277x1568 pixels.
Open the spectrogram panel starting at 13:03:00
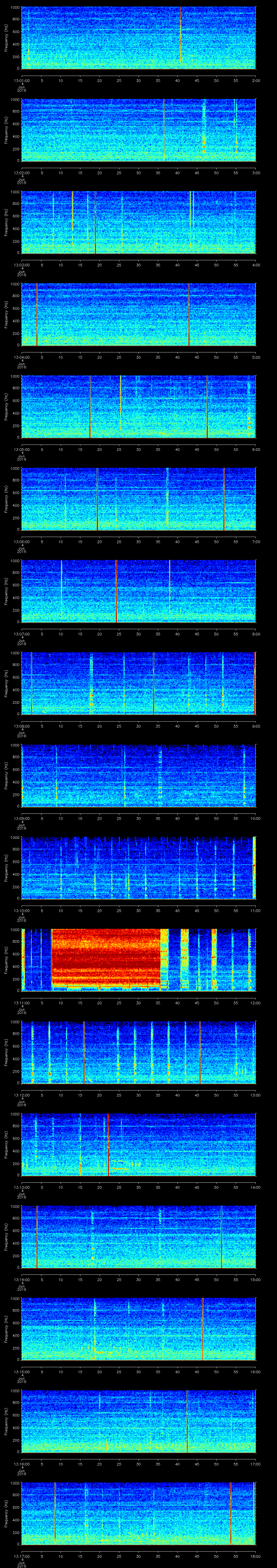click(x=139, y=222)
